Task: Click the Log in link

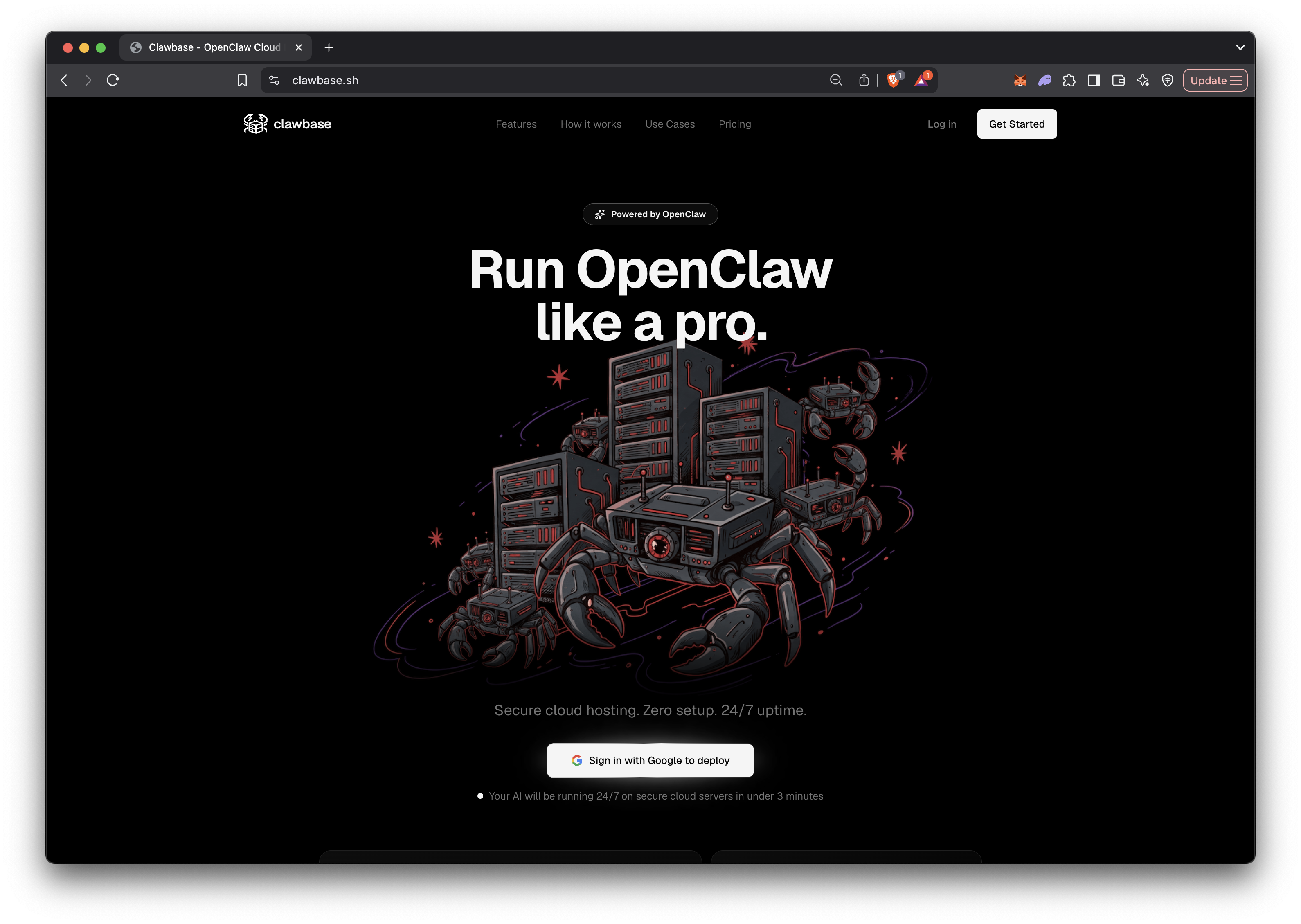Action: coord(941,124)
